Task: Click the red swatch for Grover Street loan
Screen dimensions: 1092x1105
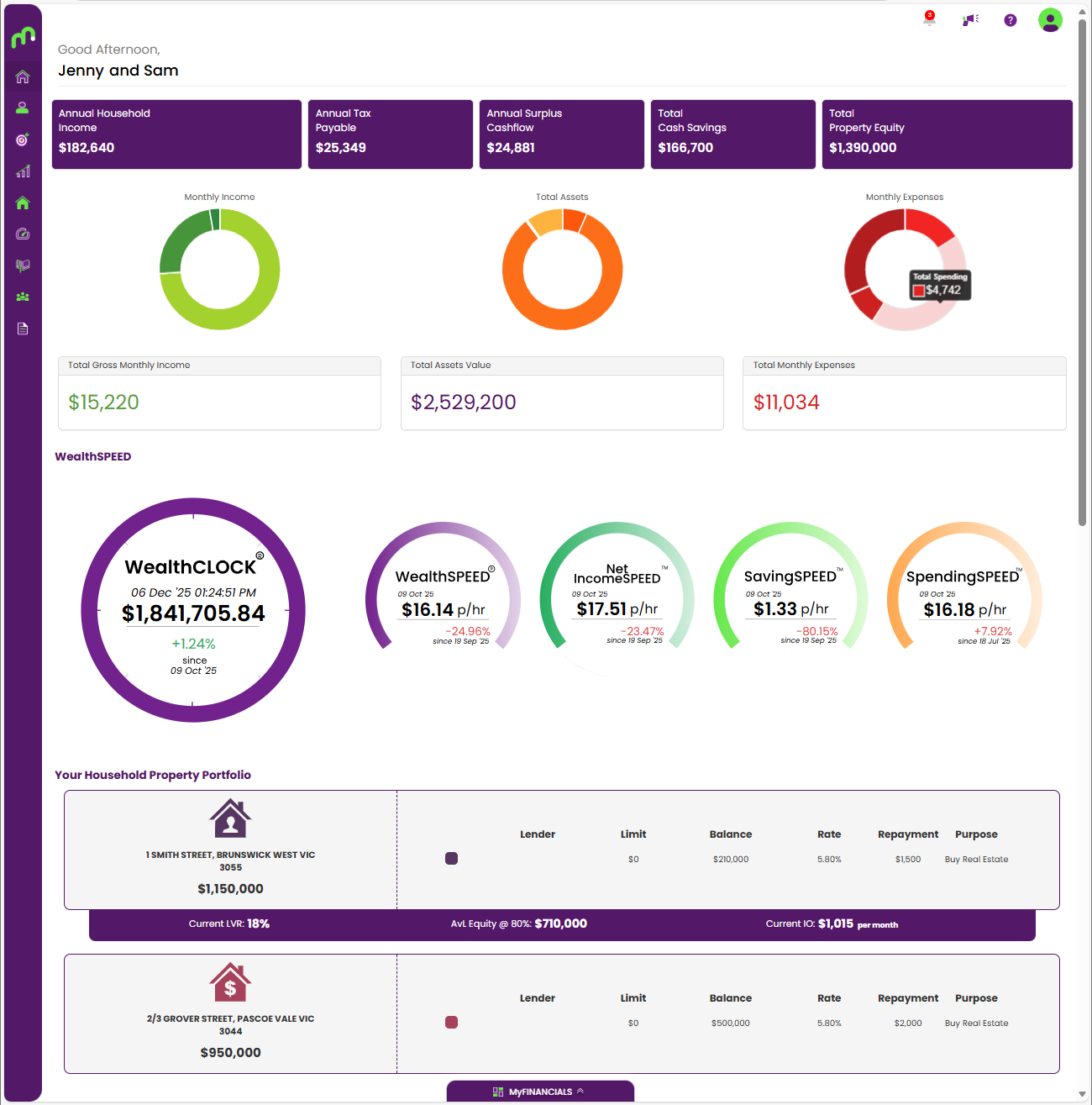Action: (451, 1022)
